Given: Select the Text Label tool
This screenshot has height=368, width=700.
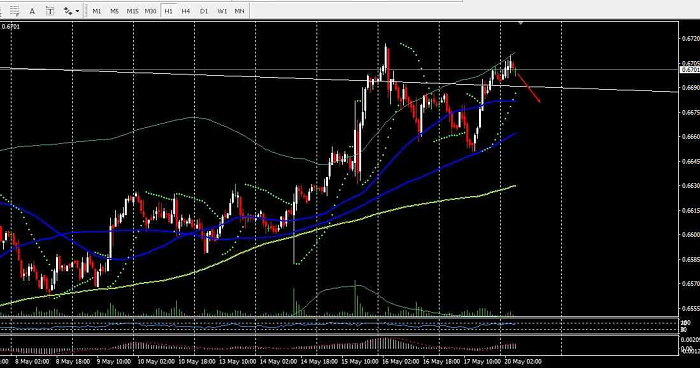Looking at the screenshot, I should tap(50, 11).
